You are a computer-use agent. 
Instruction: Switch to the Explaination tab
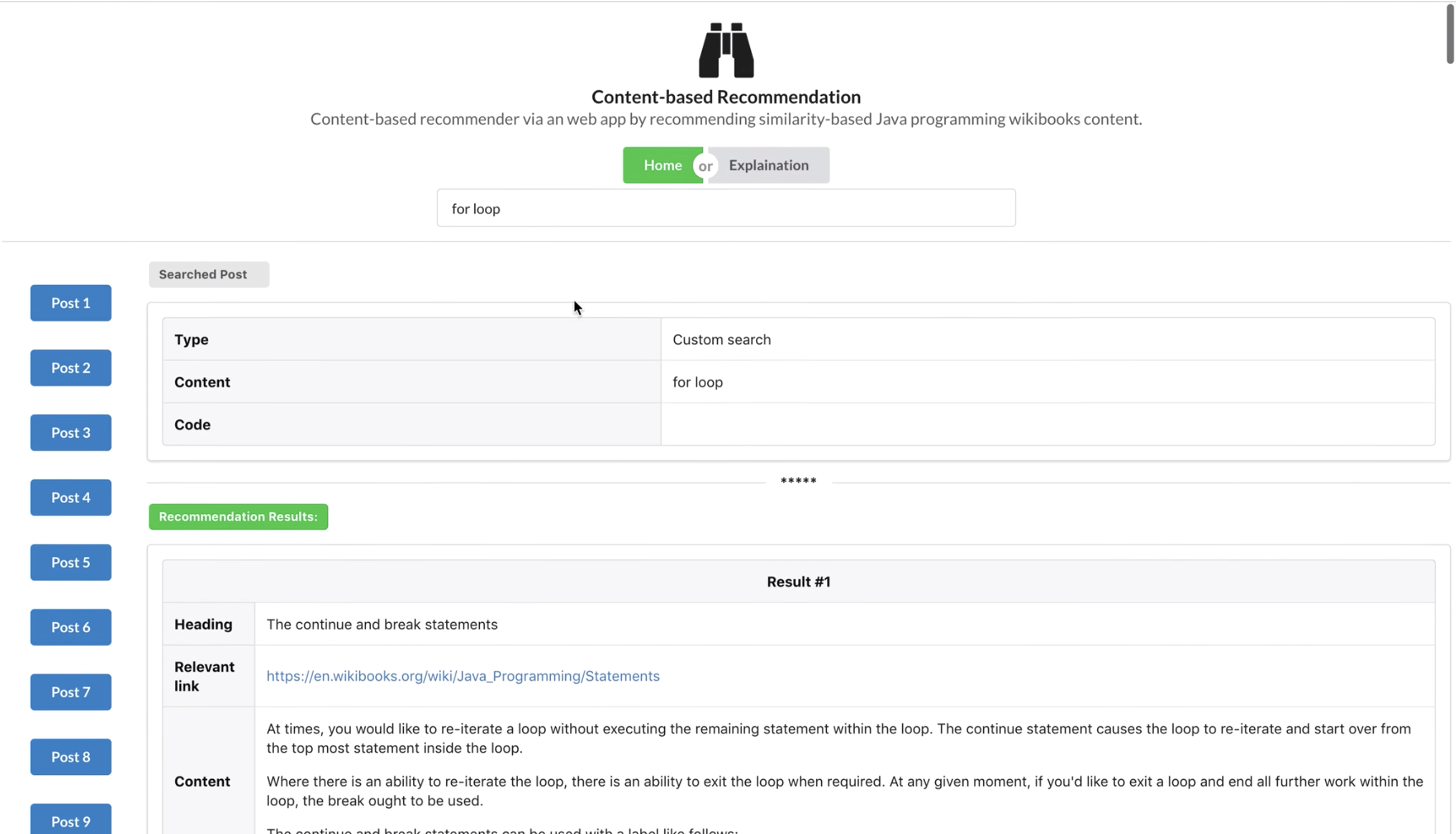[769, 165]
